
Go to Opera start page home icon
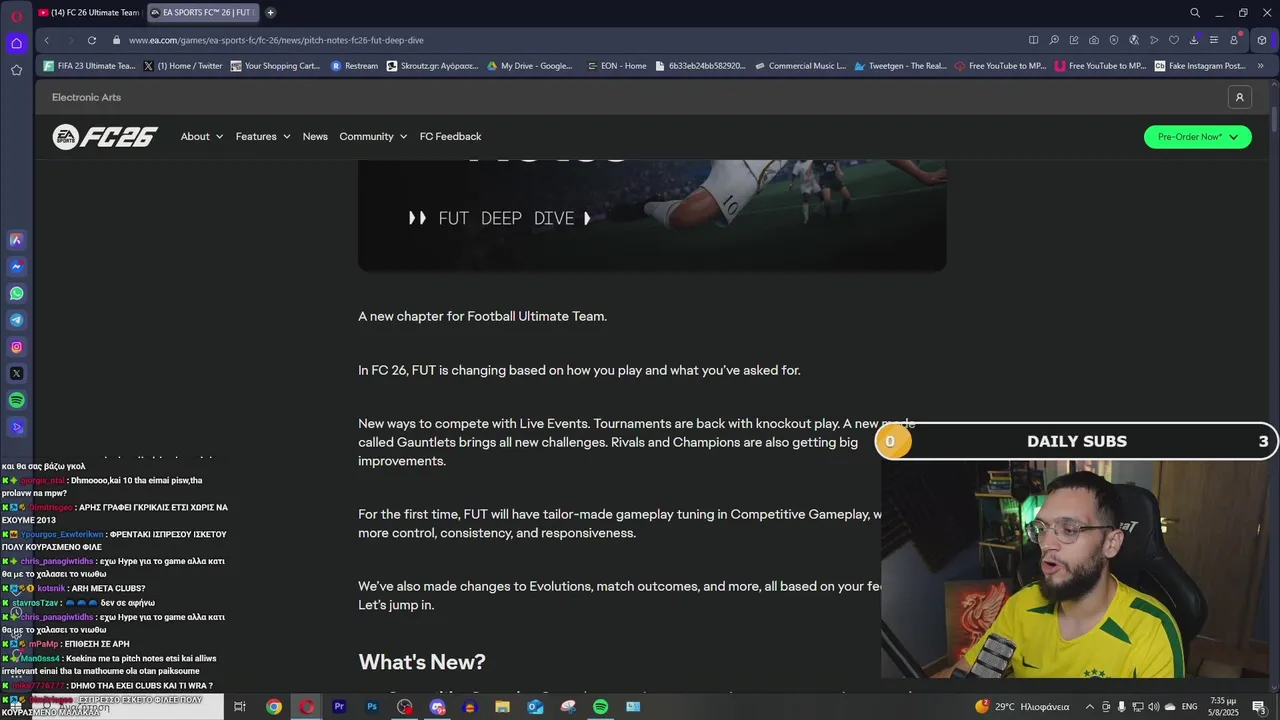tap(16, 43)
